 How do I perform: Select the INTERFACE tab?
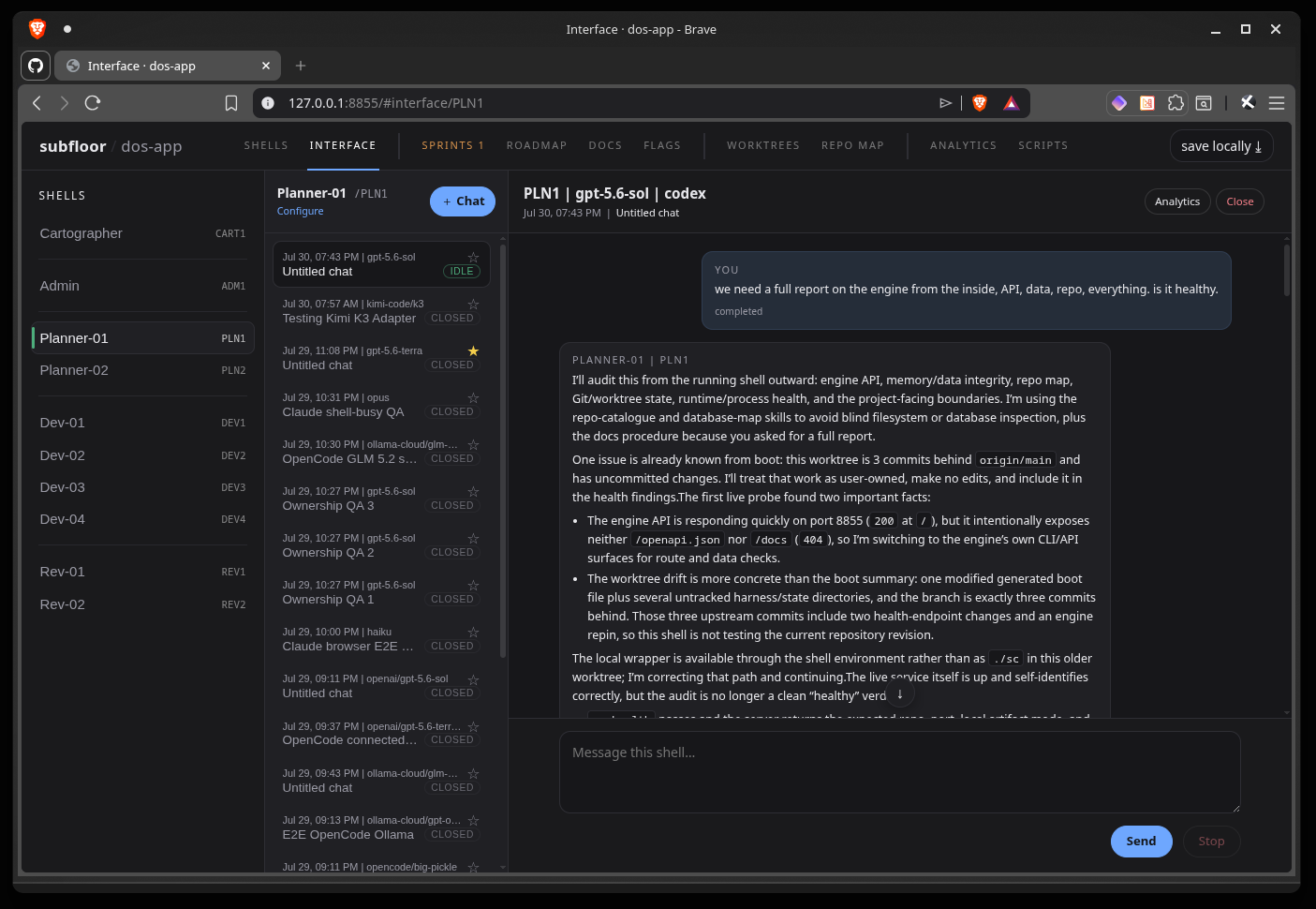tap(343, 145)
